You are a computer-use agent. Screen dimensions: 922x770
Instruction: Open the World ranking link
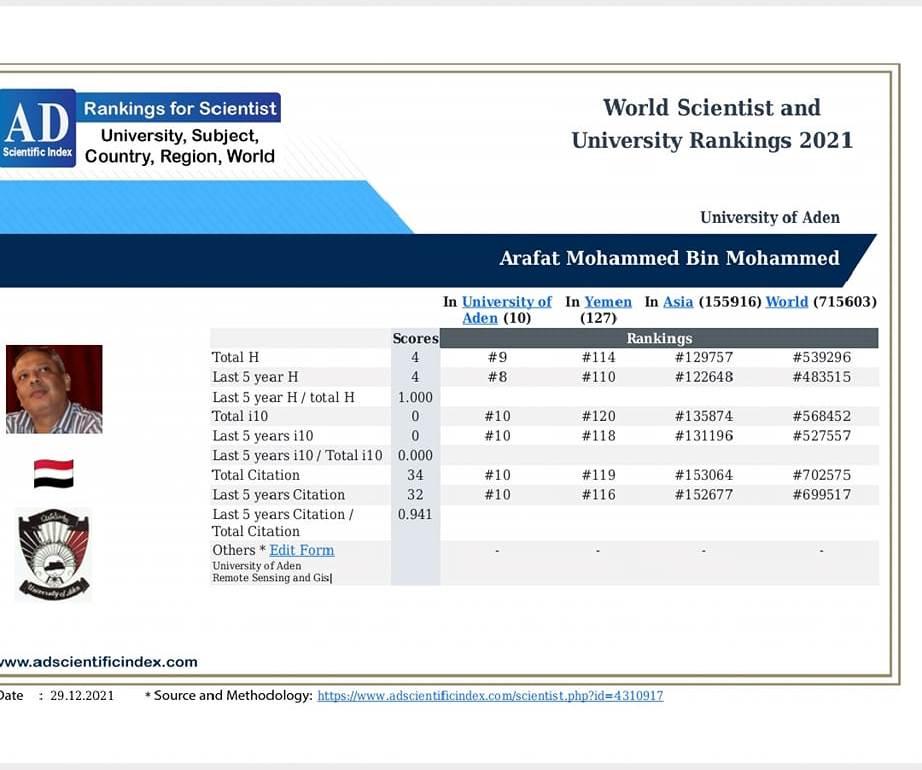[x=786, y=302]
